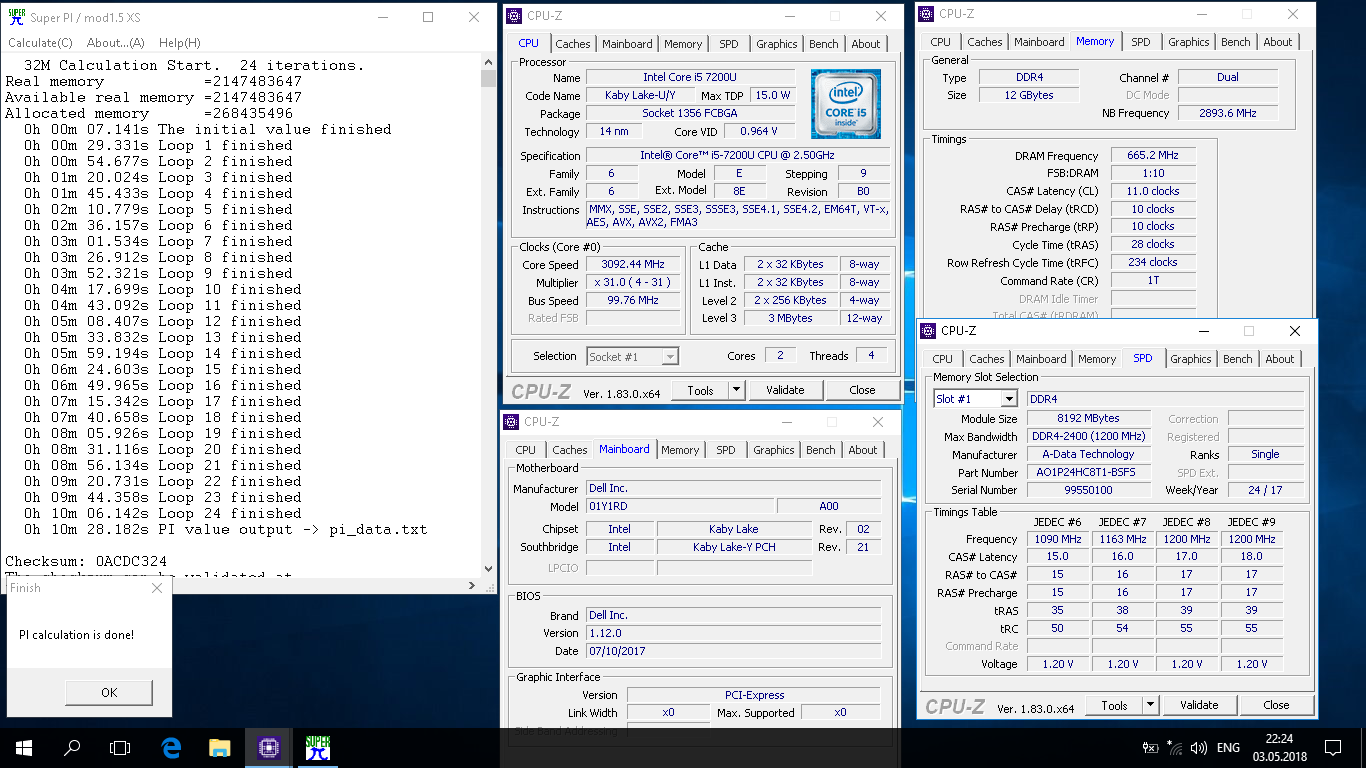This screenshot has width=1366, height=768.
Task: Click Super PI title bar icon
Action: tap(15, 17)
